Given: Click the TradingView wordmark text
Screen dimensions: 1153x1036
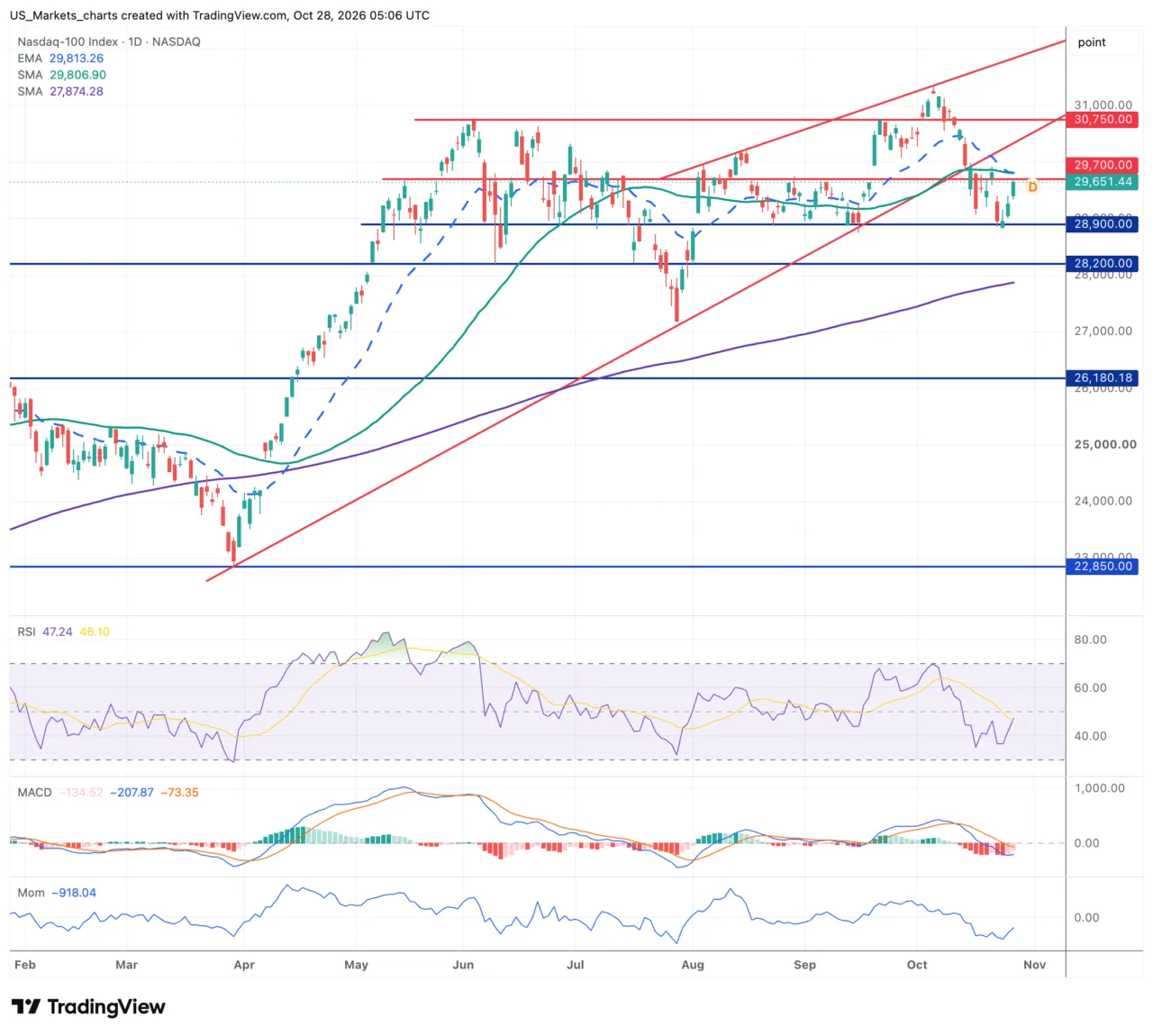Looking at the screenshot, I should coord(106,1006).
